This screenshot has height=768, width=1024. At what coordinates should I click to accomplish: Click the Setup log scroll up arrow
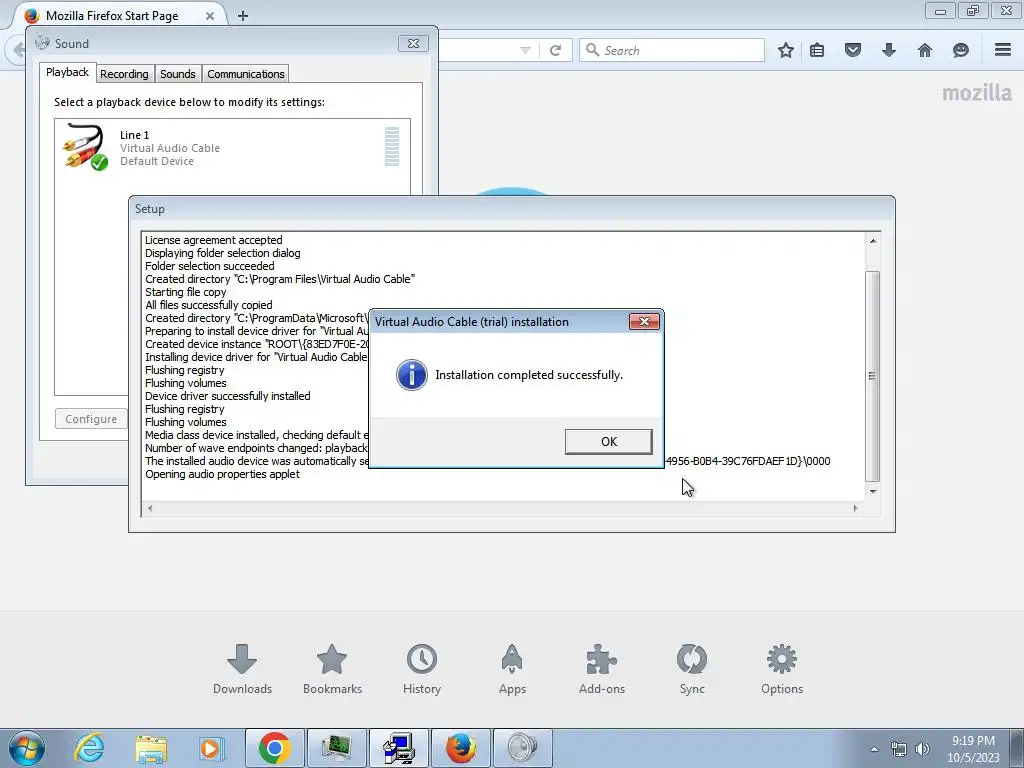[x=872, y=241]
